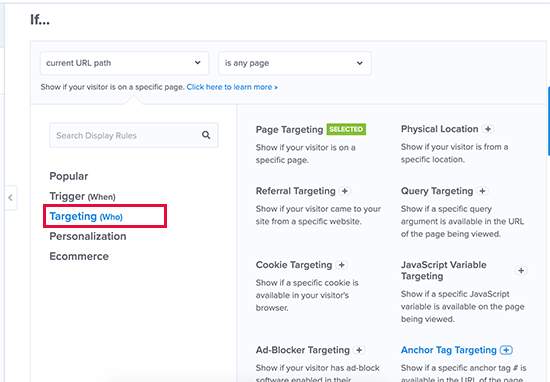Select the Targeting (Who) category
This screenshot has width=550, height=382.
[86, 216]
